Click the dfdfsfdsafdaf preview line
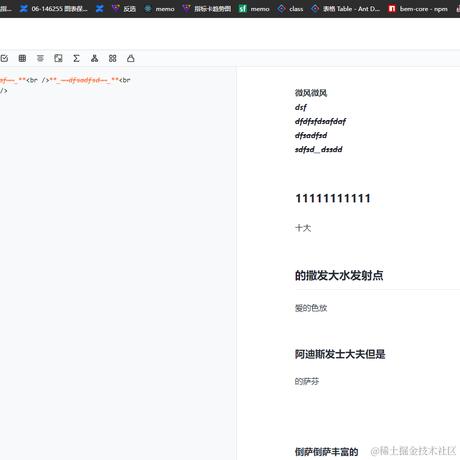The height and width of the screenshot is (460, 460). point(320,121)
